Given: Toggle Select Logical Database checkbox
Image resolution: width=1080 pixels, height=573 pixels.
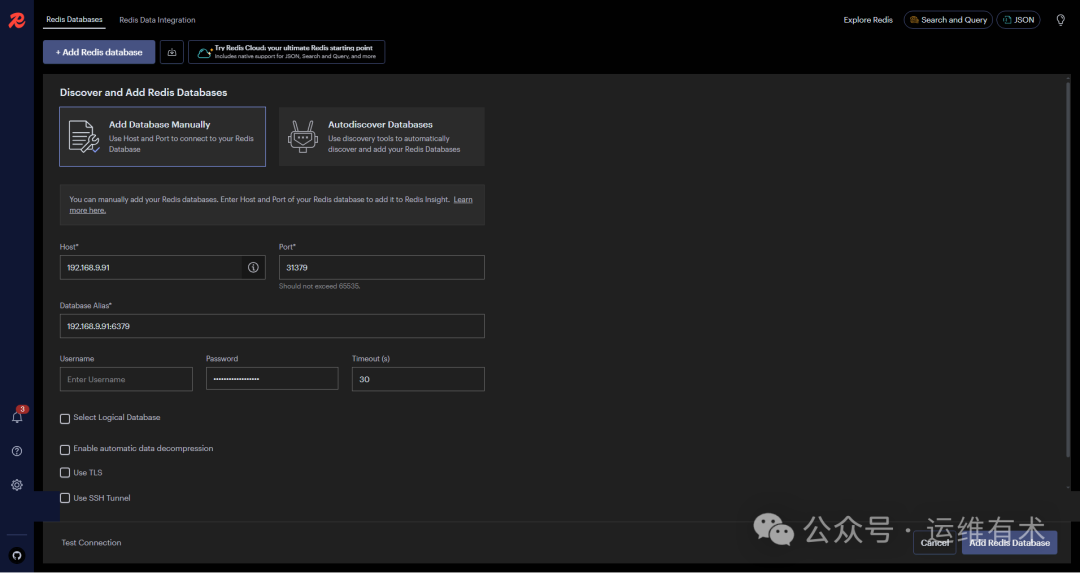Looking at the screenshot, I should point(65,419).
